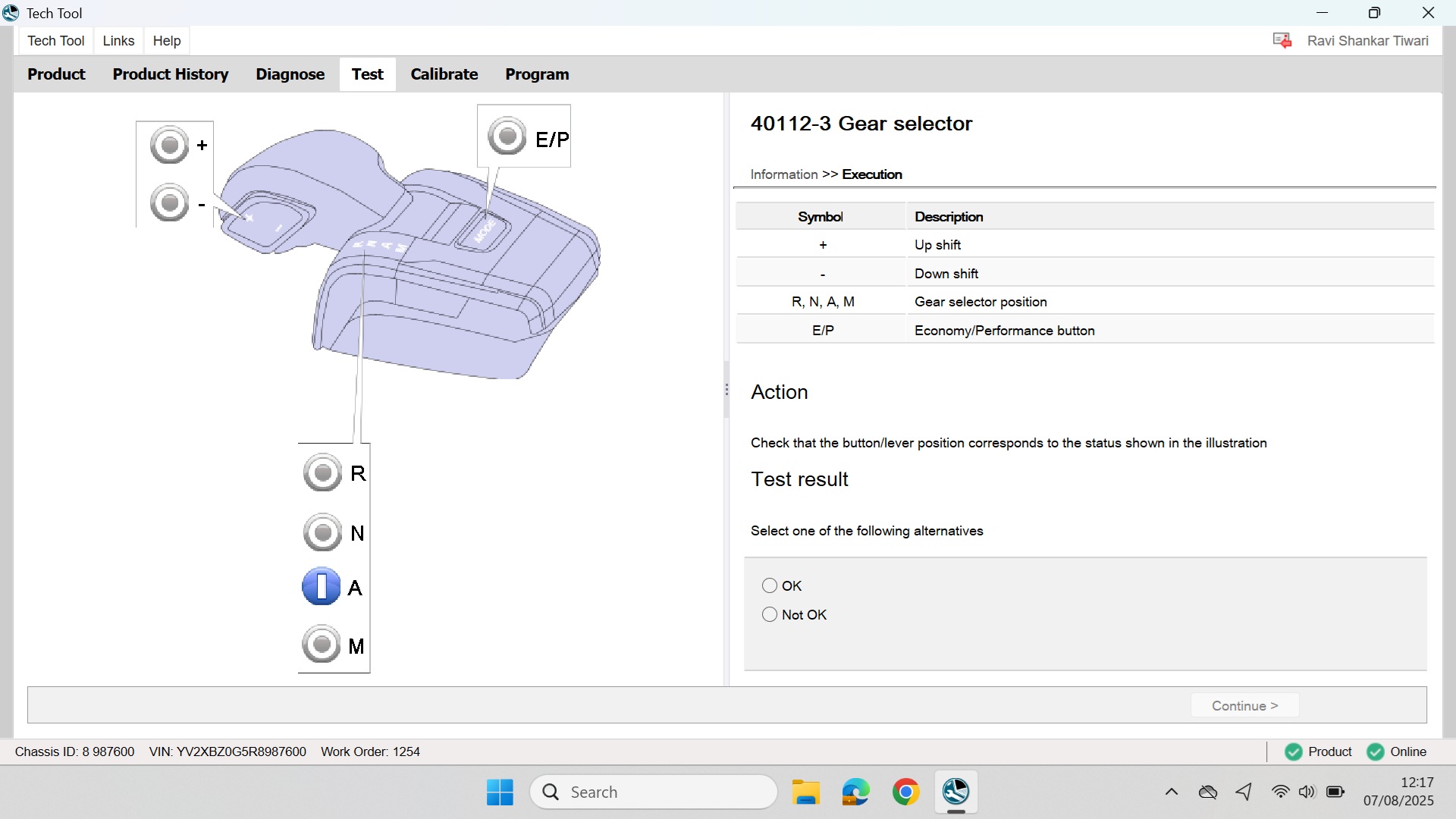The image size is (1456, 819).
Task: Click the user notification icon beside Ravi Shankar Tiwari
Action: pos(1282,40)
